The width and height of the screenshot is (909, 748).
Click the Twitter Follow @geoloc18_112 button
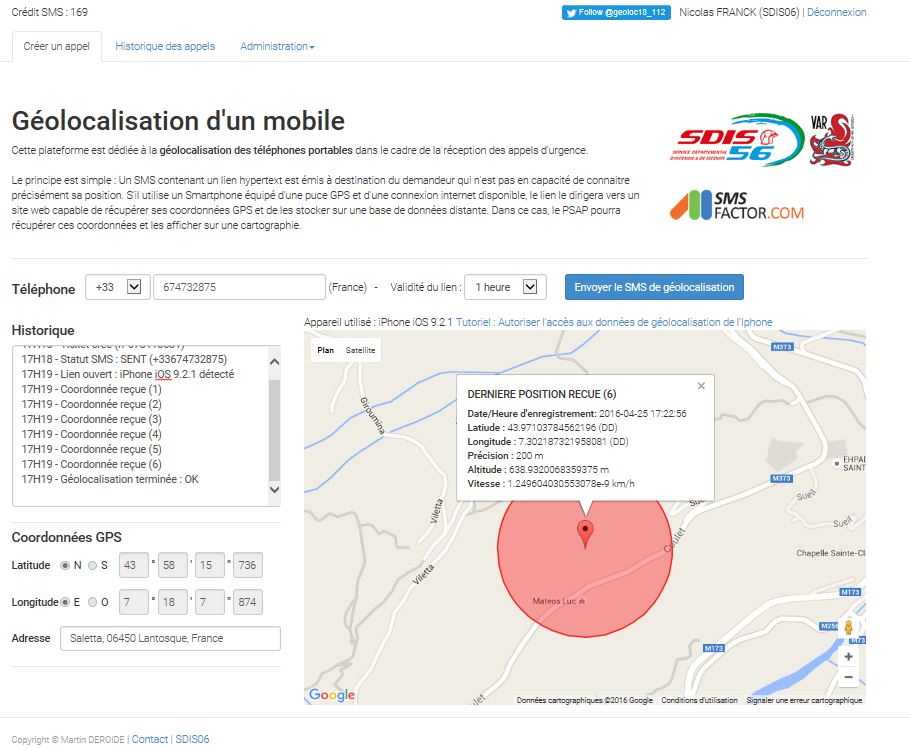pyautogui.click(x=616, y=12)
